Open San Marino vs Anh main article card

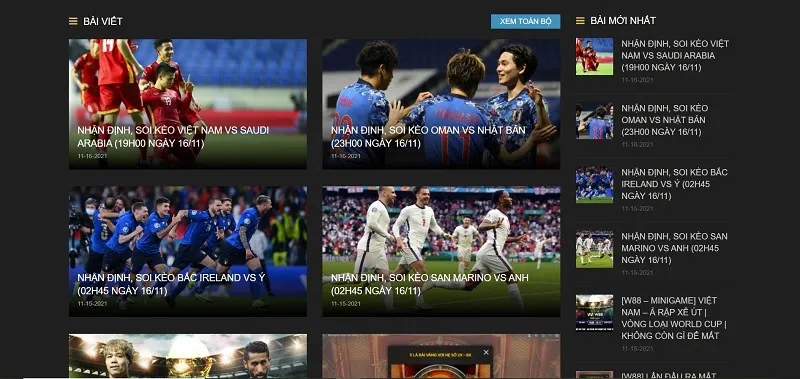[441, 251]
